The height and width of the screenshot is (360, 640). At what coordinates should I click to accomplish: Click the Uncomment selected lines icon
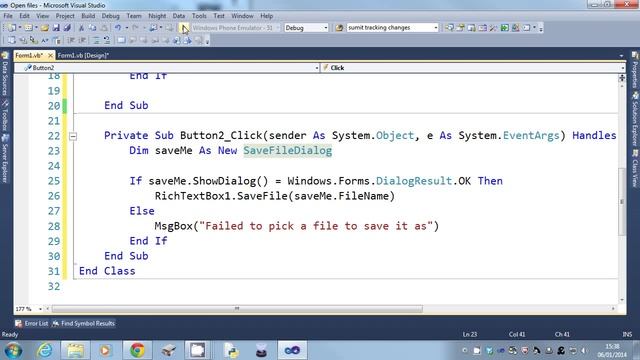tap(107, 40)
